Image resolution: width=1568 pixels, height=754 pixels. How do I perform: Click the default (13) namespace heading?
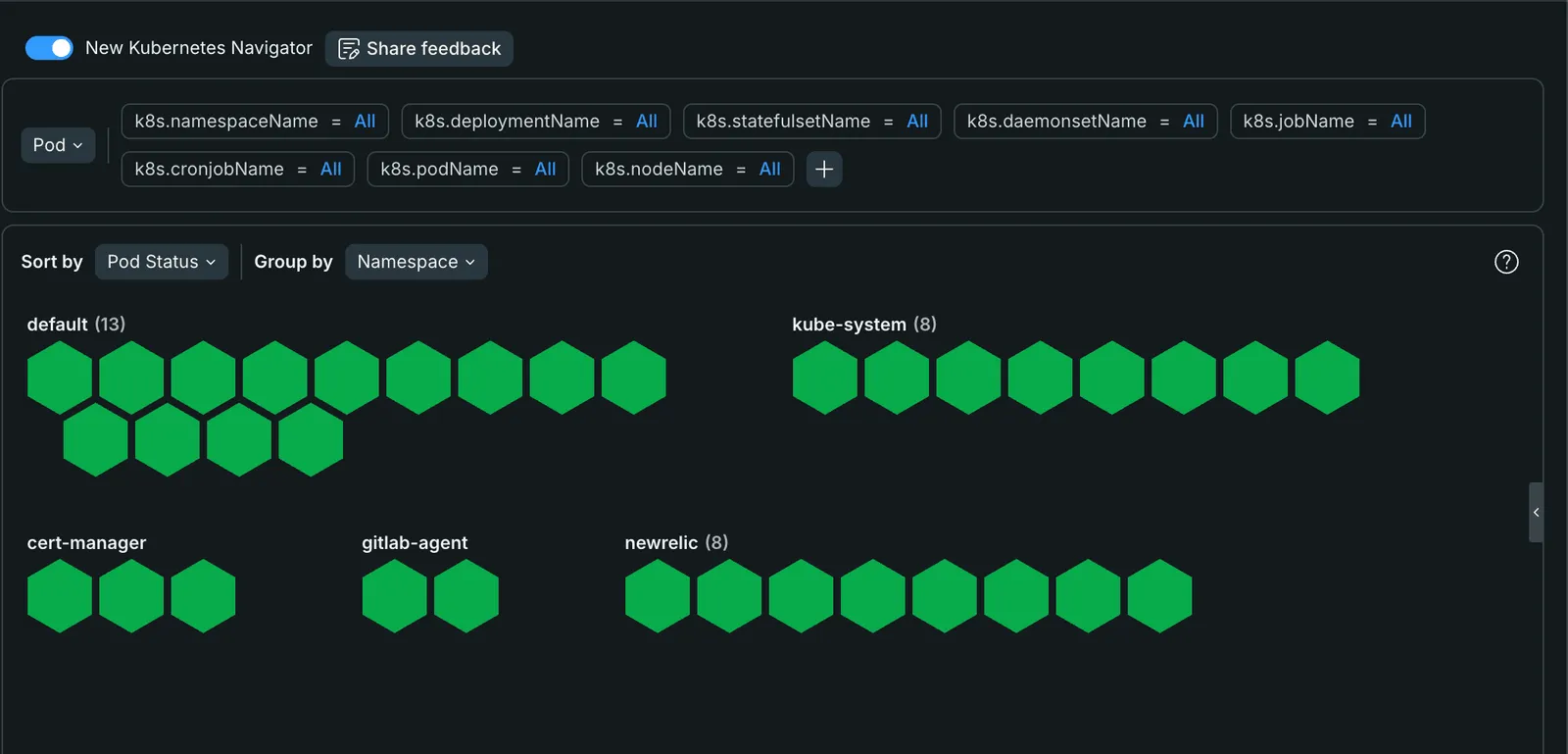[76, 325]
